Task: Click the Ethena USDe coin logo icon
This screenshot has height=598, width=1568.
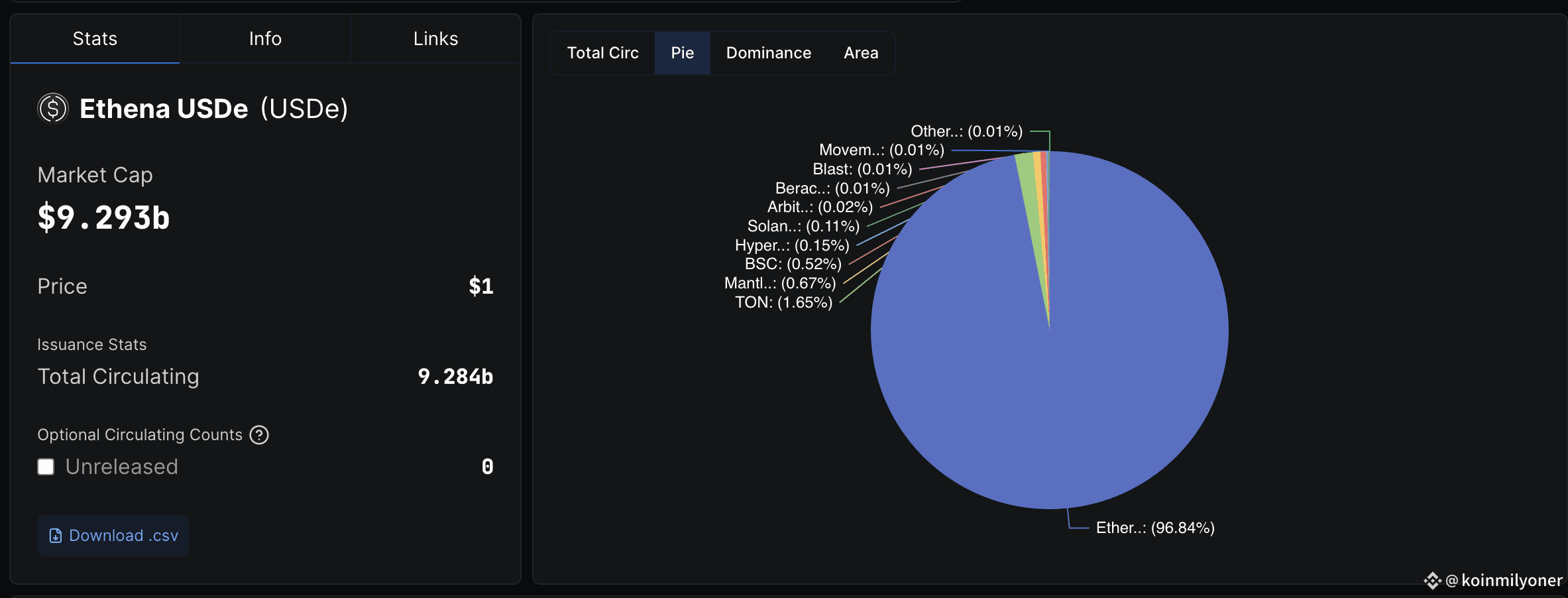Action: coord(53,108)
